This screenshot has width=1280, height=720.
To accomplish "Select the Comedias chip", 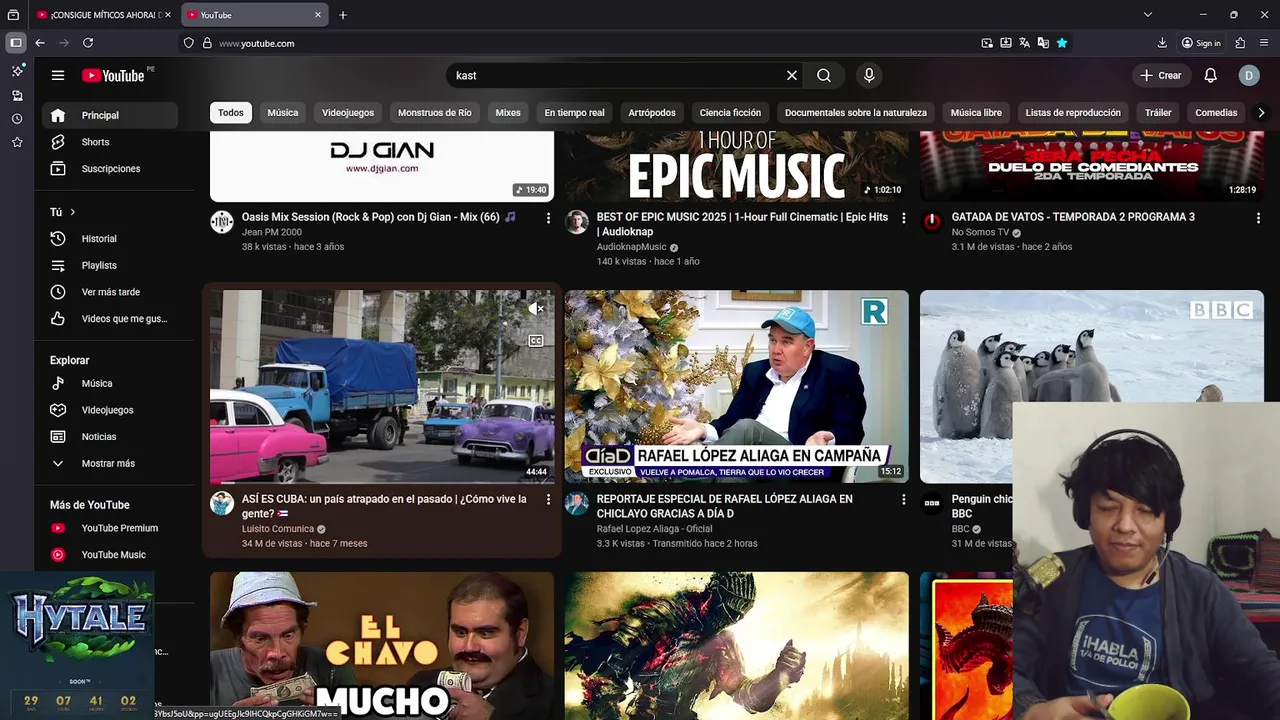I will [1216, 113].
